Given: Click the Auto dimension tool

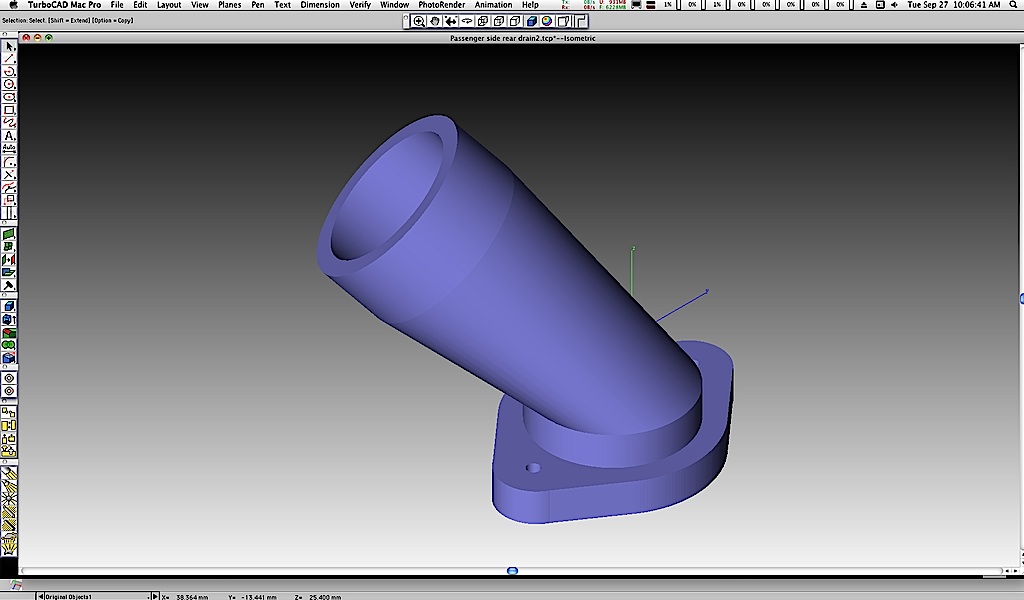Looking at the screenshot, I should click(x=9, y=148).
